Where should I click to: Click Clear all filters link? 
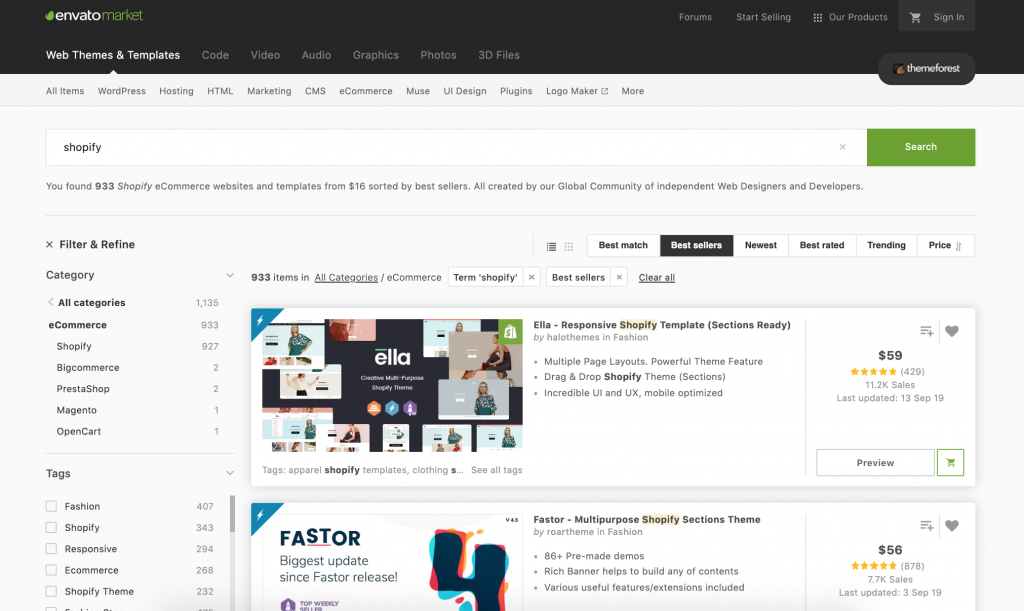tap(656, 277)
